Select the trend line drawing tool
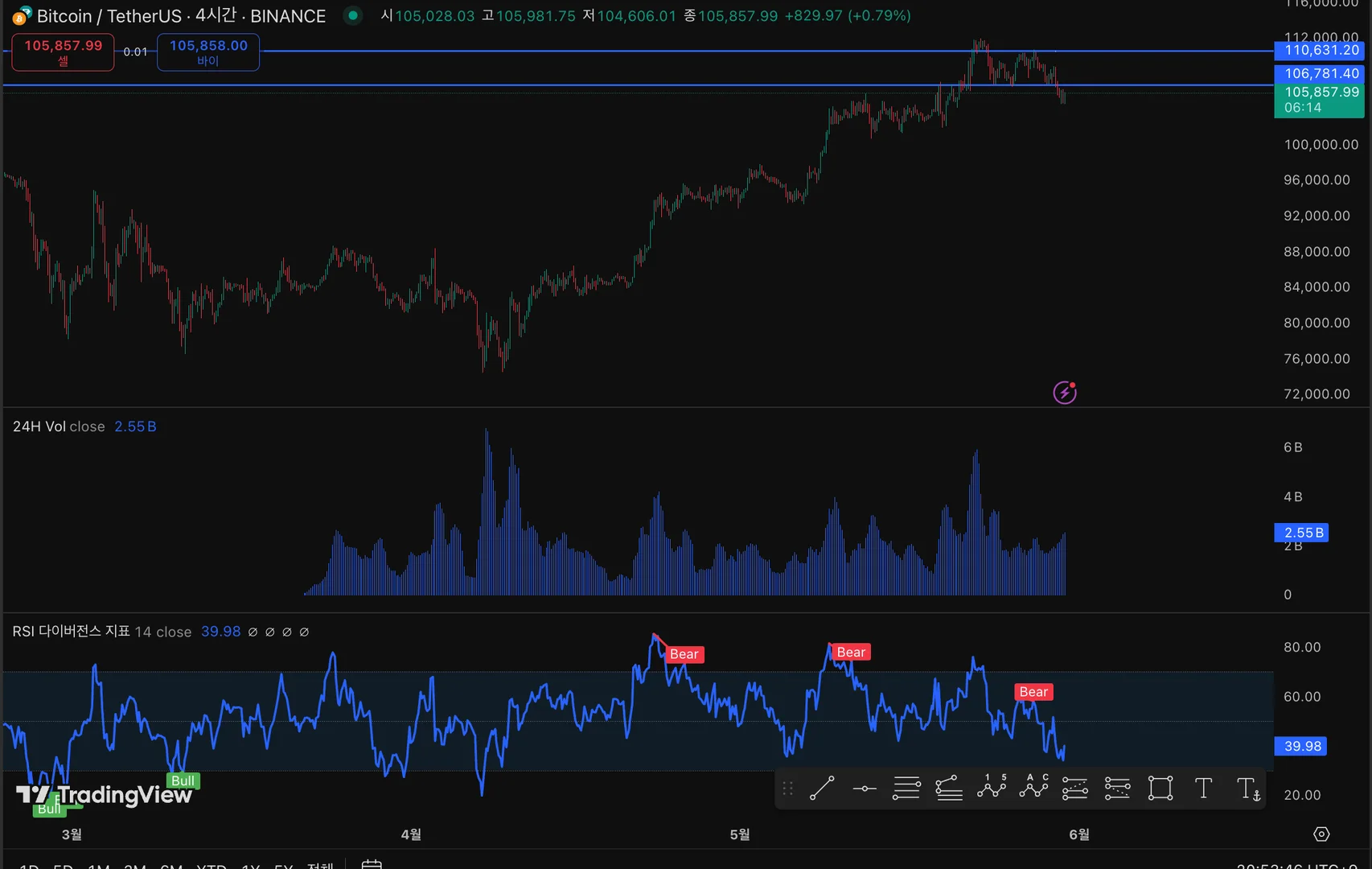This screenshot has width=1372, height=869. [x=821, y=789]
